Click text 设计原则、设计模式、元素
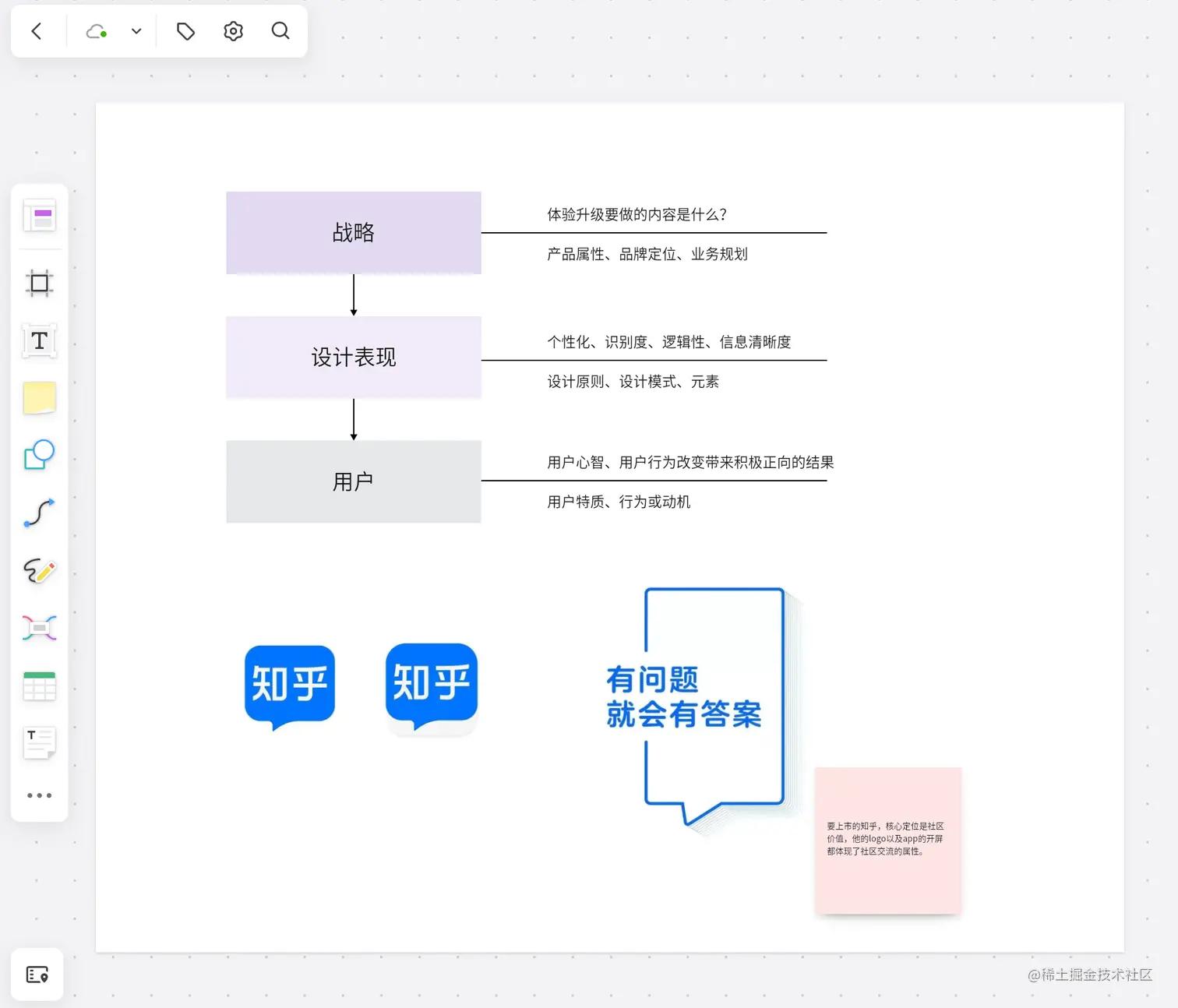 [633, 382]
